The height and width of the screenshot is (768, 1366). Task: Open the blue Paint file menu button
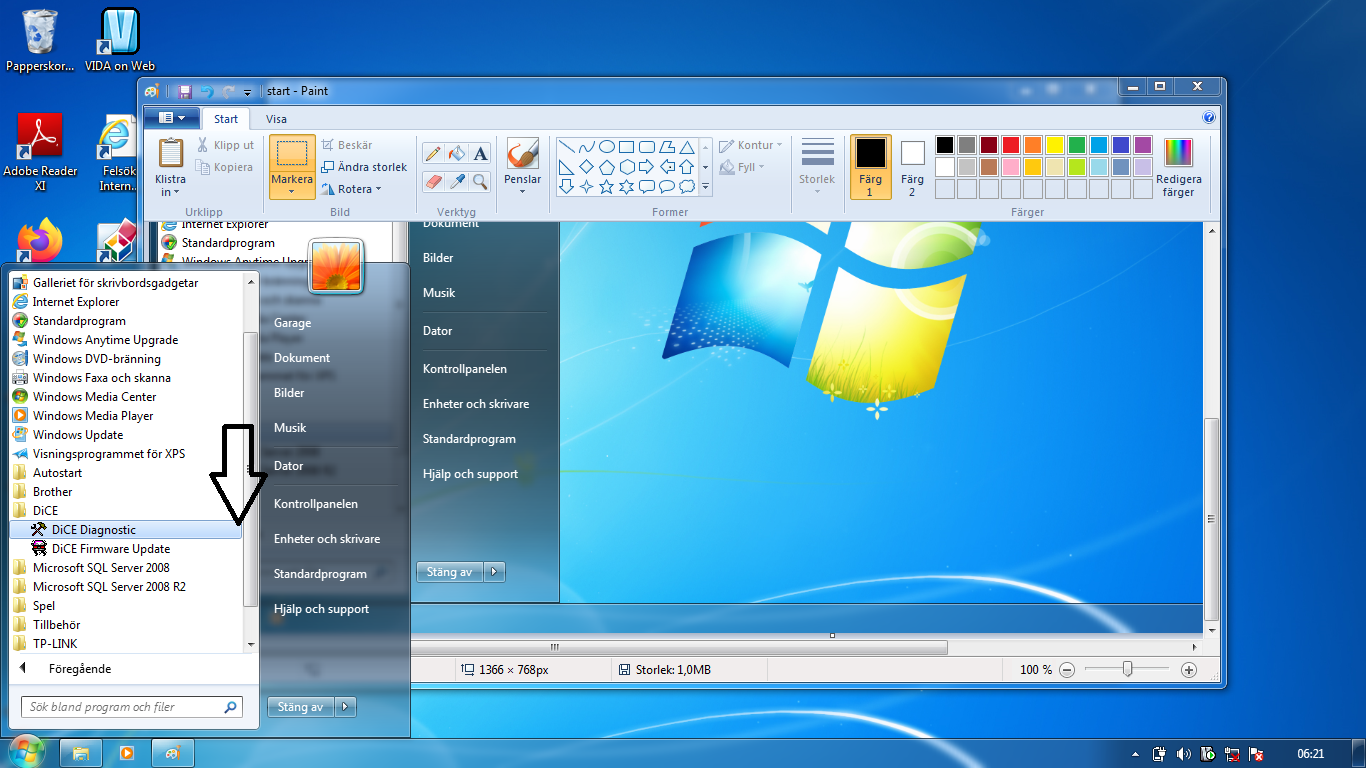(172, 118)
